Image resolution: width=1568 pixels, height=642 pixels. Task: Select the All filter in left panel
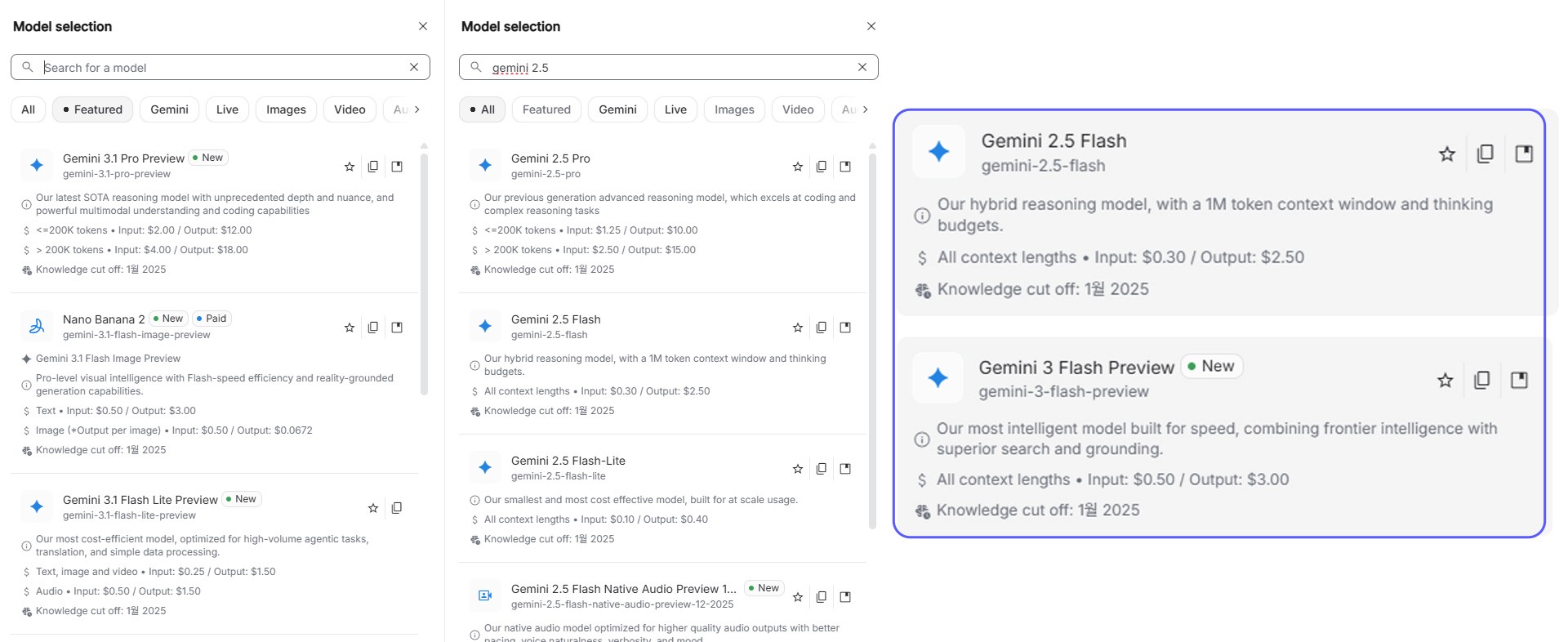29,109
